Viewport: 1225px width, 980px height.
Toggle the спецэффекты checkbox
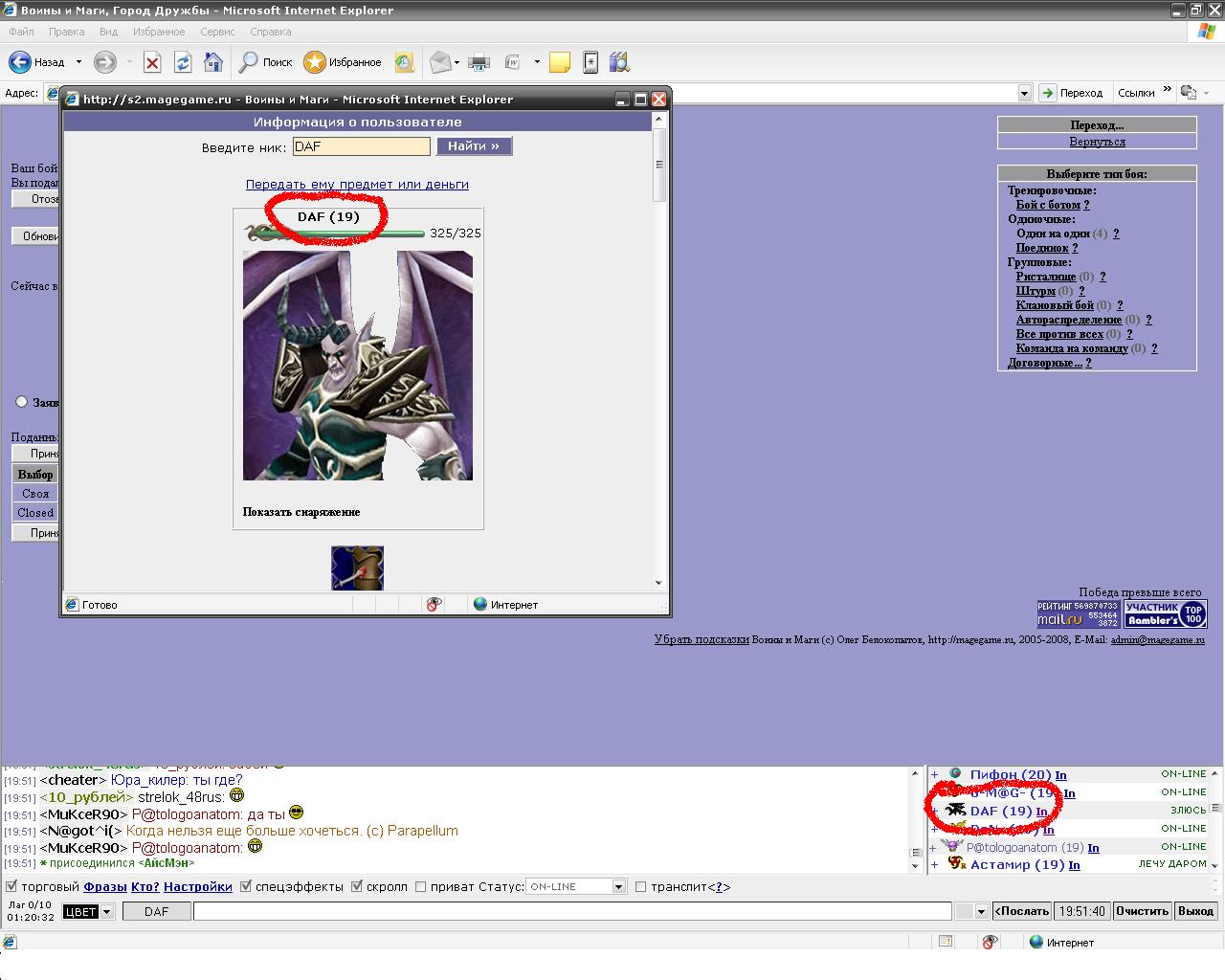tap(246, 886)
